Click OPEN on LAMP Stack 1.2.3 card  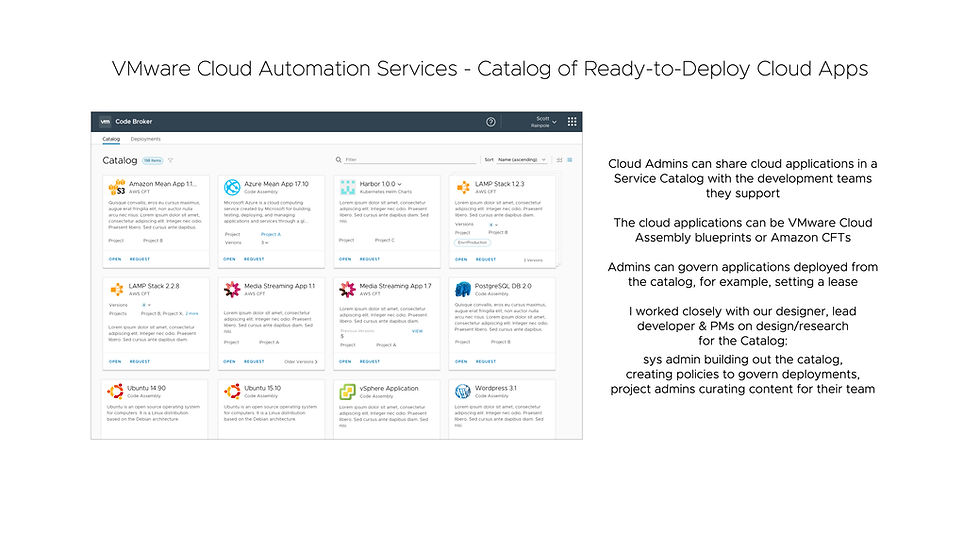click(x=461, y=259)
